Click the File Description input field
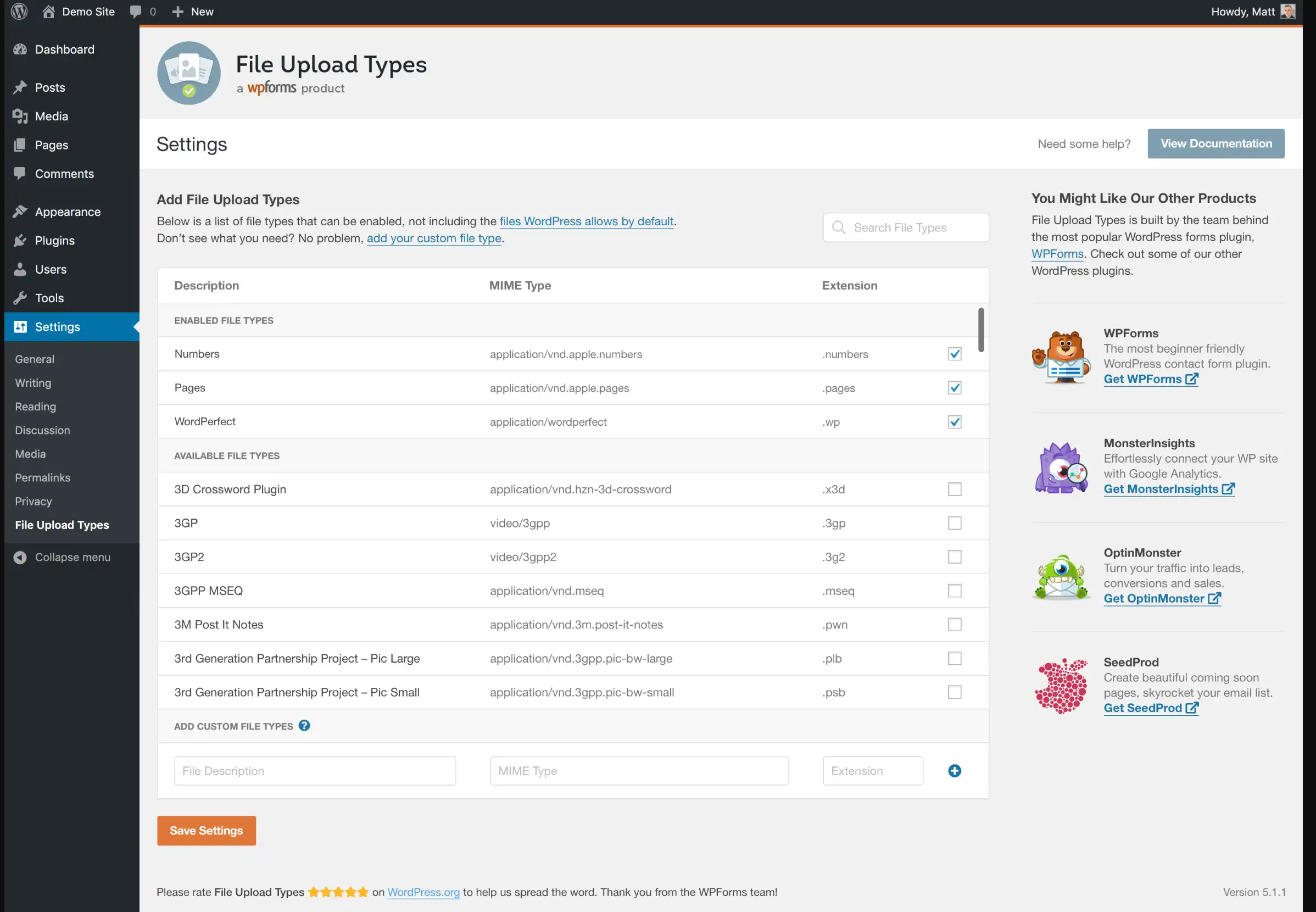 pos(315,771)
